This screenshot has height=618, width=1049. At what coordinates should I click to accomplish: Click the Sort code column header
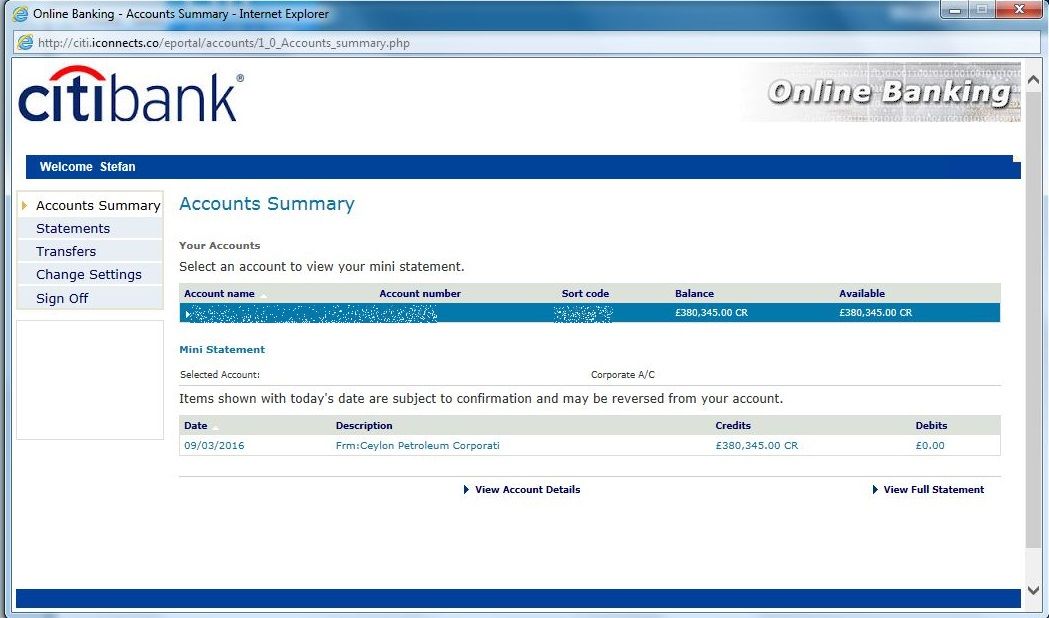coord(585,294)
